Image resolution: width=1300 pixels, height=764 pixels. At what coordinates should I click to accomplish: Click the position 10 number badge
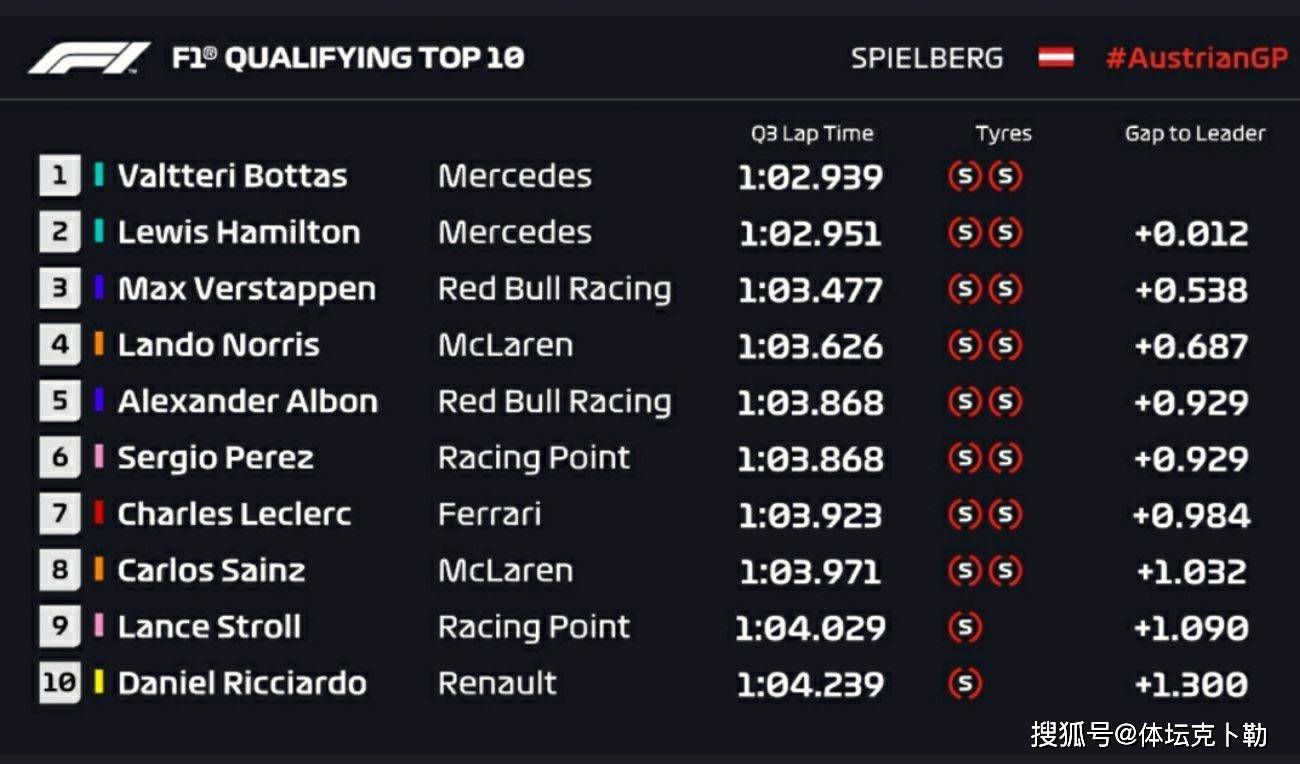pyautogui.click(x=60, y=683)
